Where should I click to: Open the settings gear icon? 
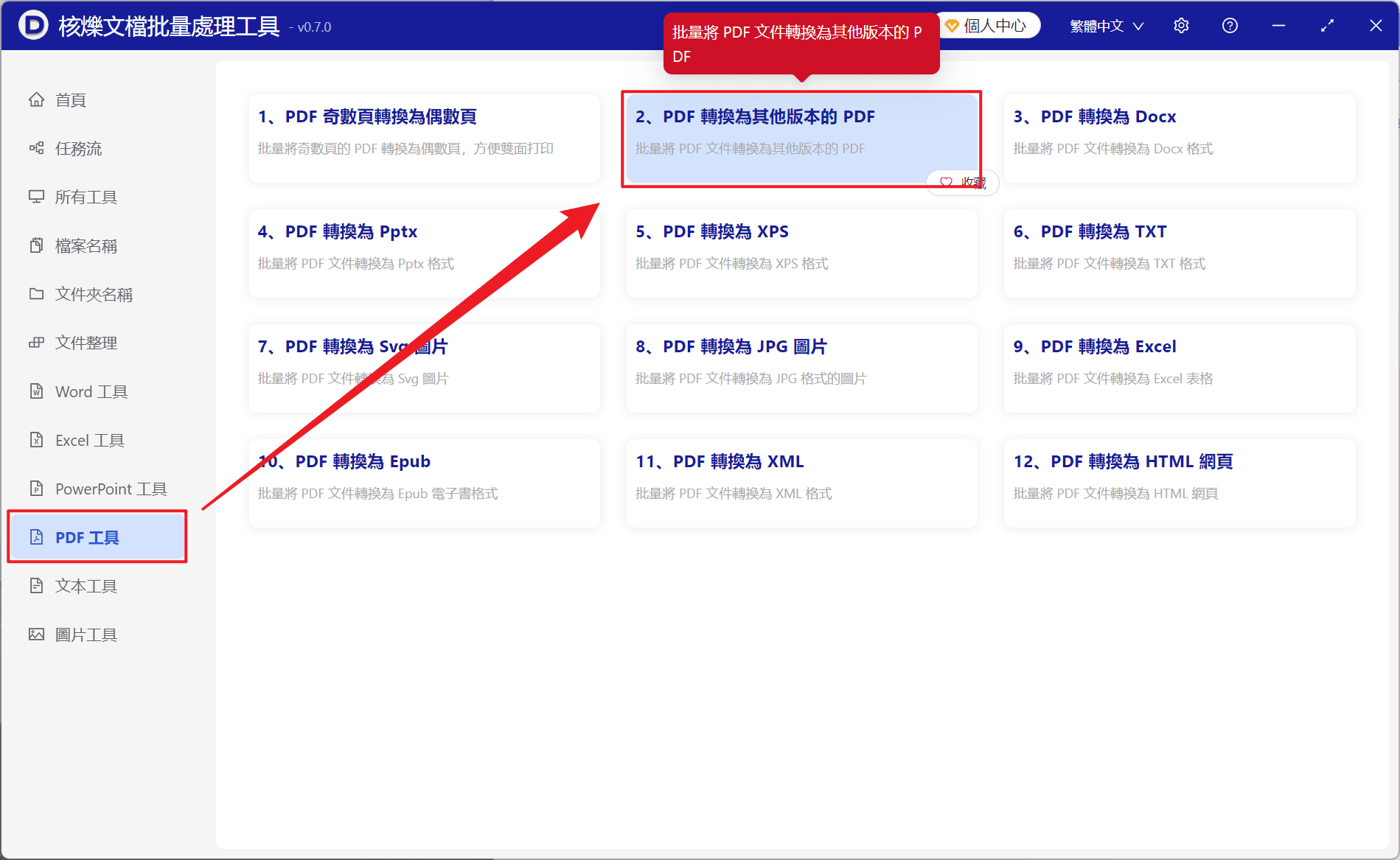tap(1181, 26)
